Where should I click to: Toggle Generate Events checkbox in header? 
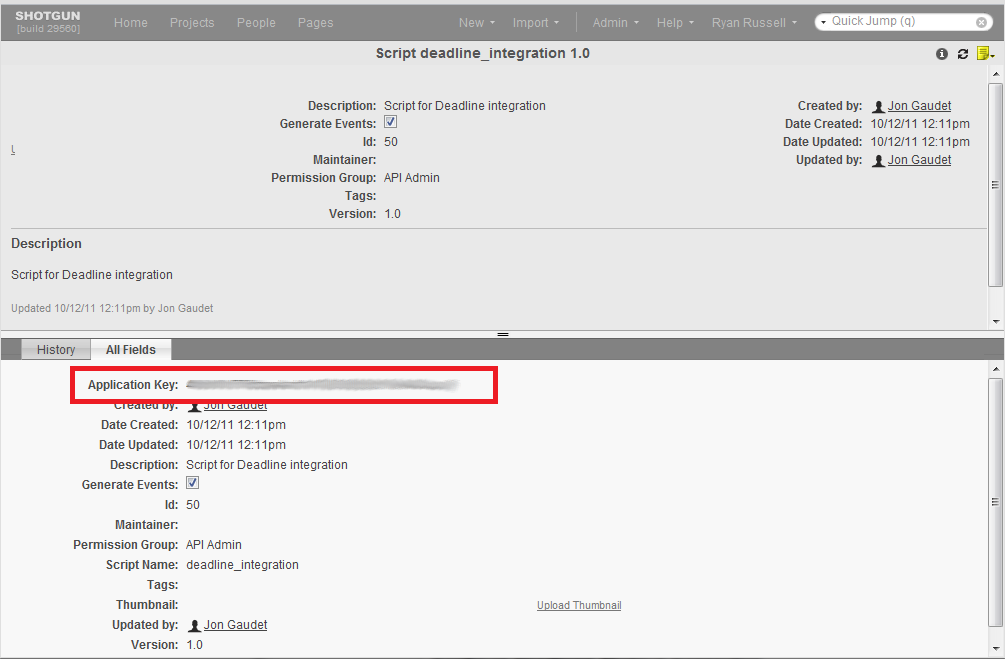click(x=390, y=122)
